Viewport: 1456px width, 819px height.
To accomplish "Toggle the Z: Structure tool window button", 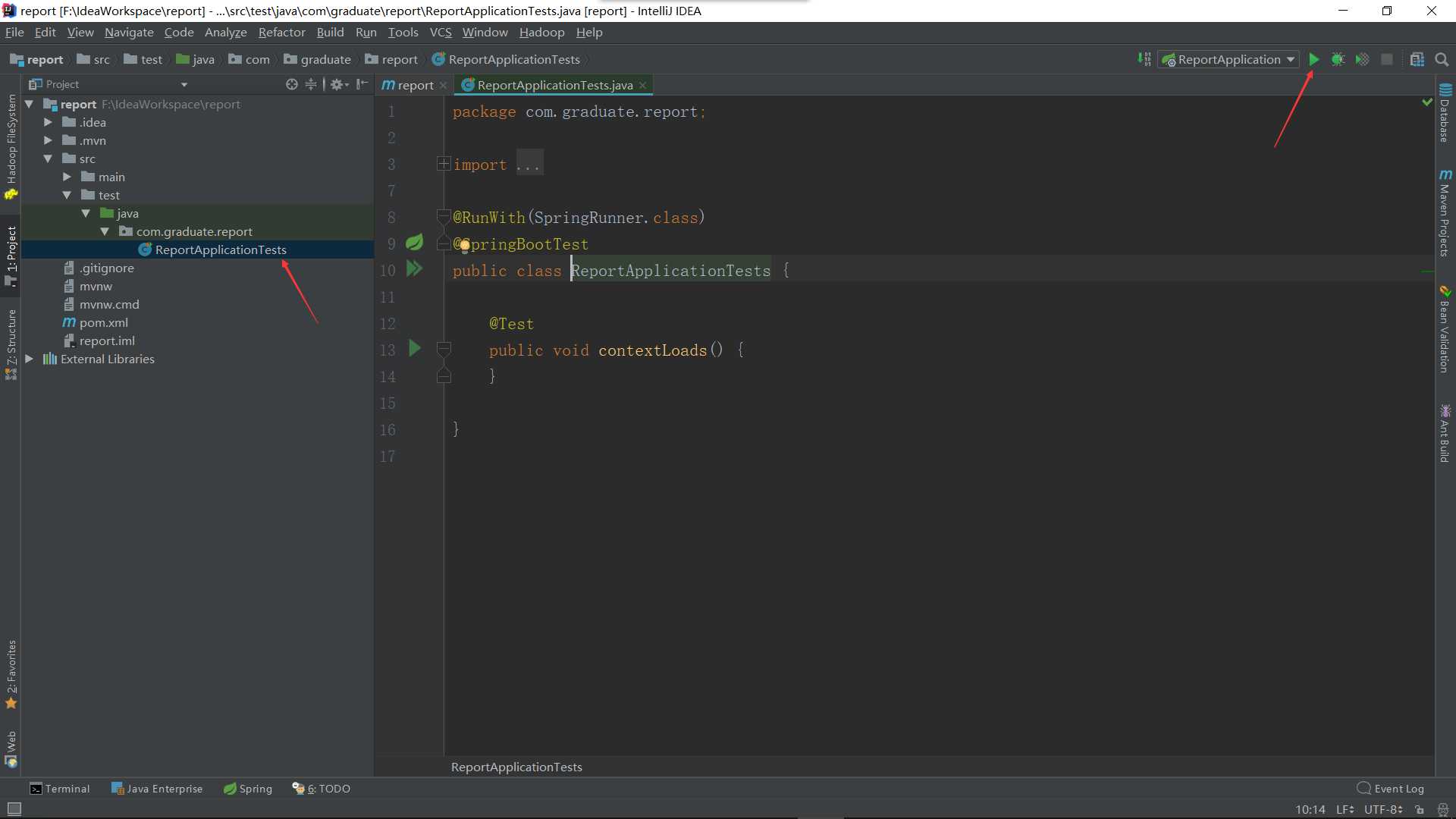I will (x=11, y=345).
